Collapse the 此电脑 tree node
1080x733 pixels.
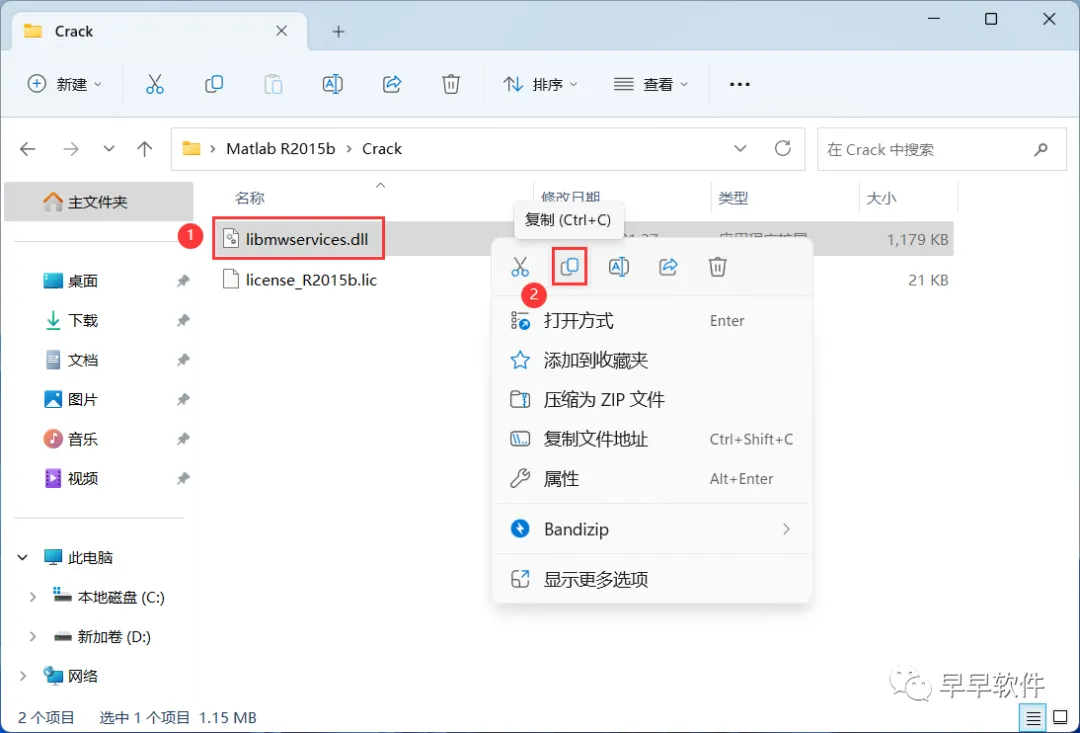click(23, 557)
